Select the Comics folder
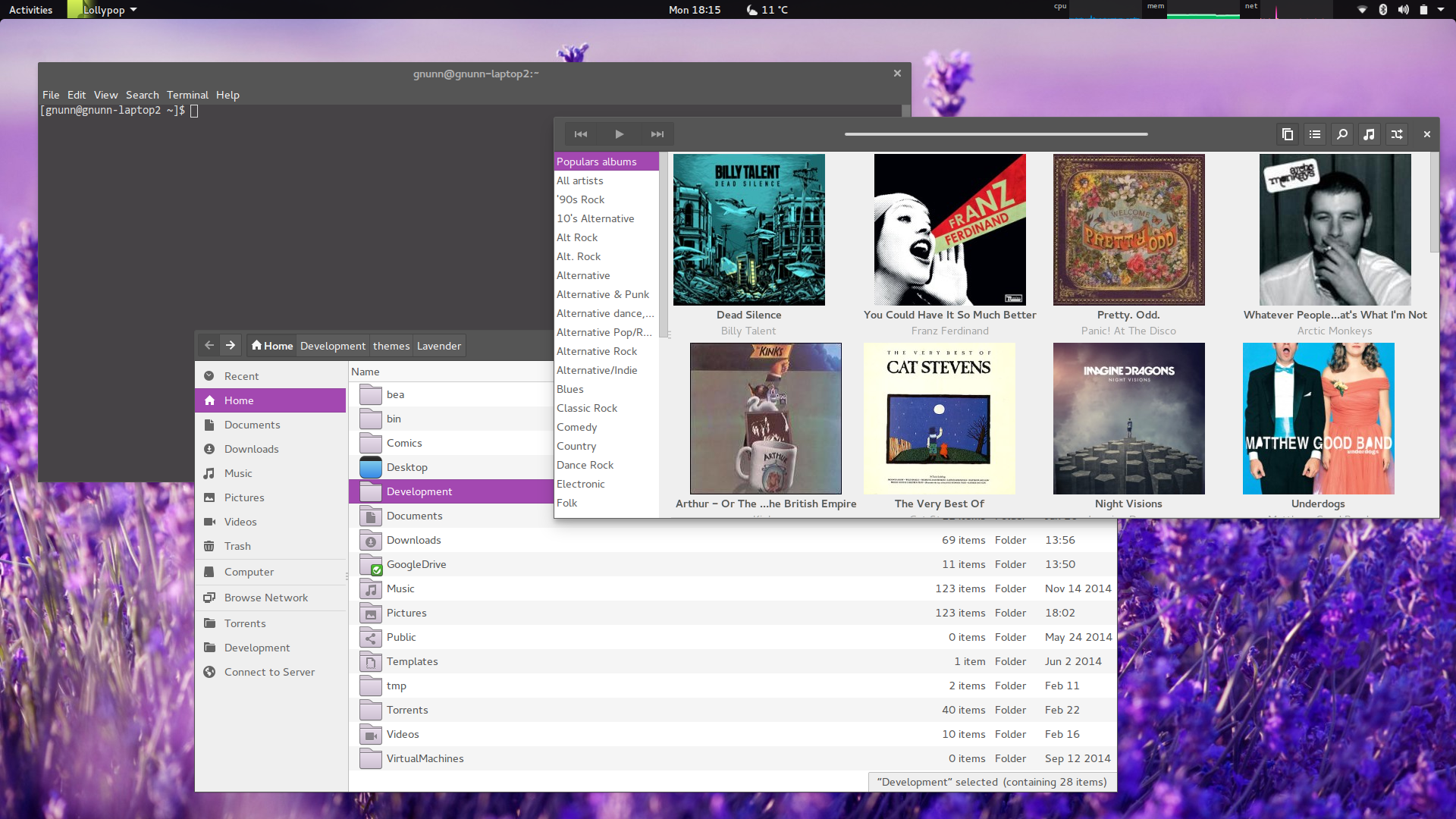 (451, 443)
